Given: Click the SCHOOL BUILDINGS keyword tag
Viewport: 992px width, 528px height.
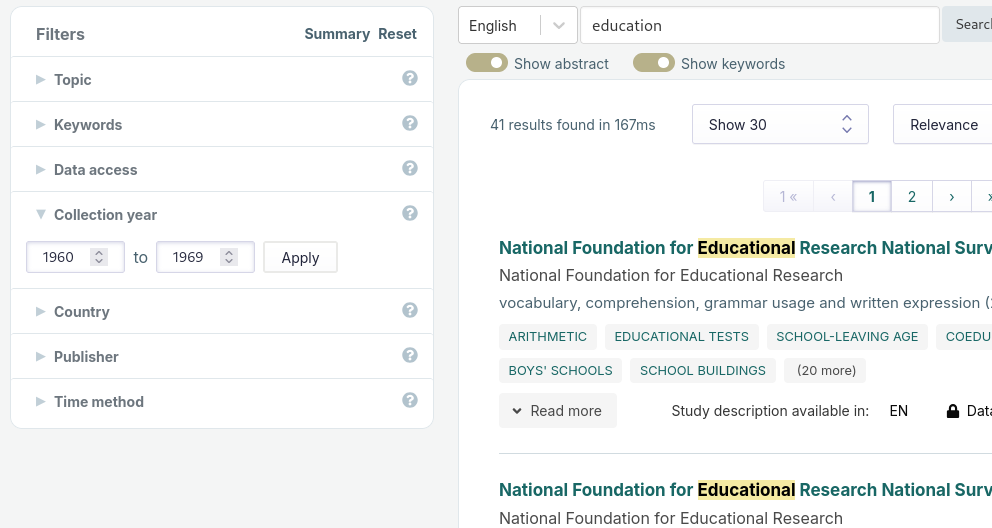Looking at the screenshot, I should pyautogui.click(x=703, y=371).
